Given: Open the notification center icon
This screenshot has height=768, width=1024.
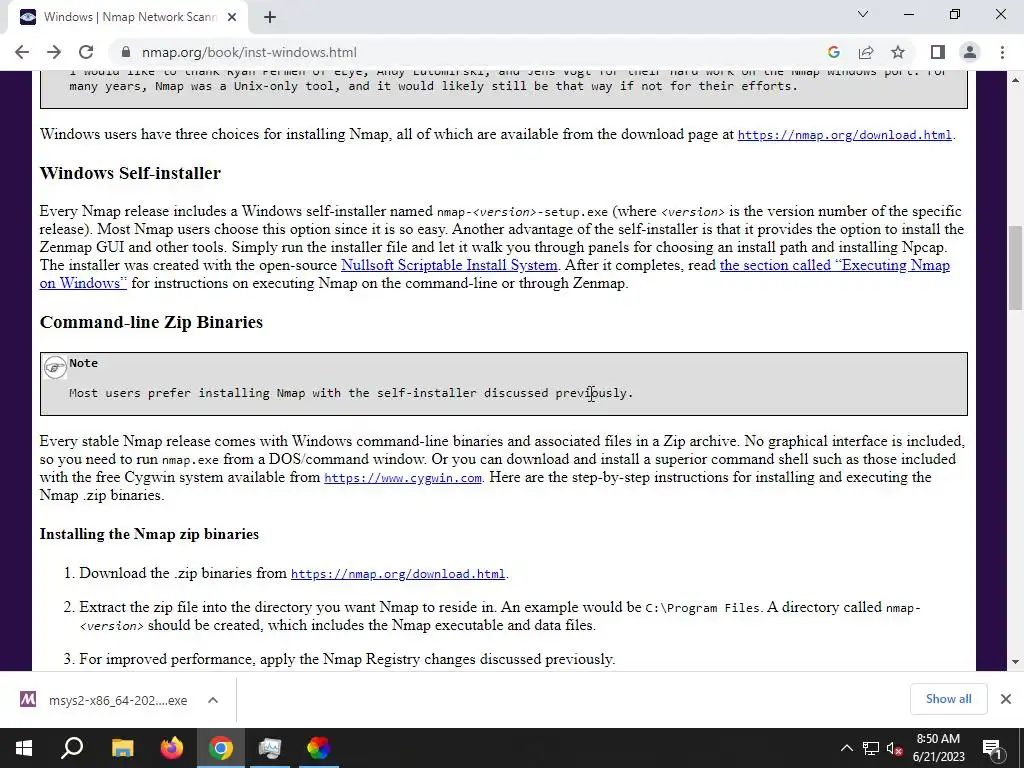Looking at the screenshot, I should [992, 748].
